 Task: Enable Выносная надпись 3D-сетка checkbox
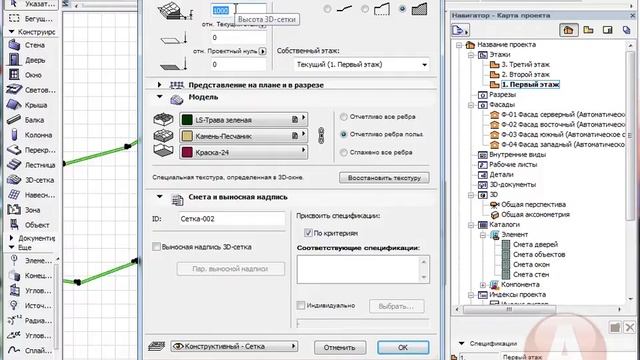156,247
